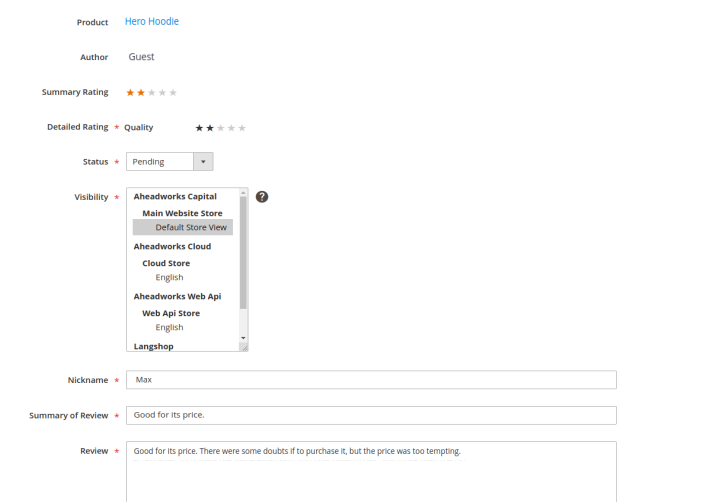Open the Hero Hoodie product link
This screenshot has width=703, height=502.
[152, 22]
